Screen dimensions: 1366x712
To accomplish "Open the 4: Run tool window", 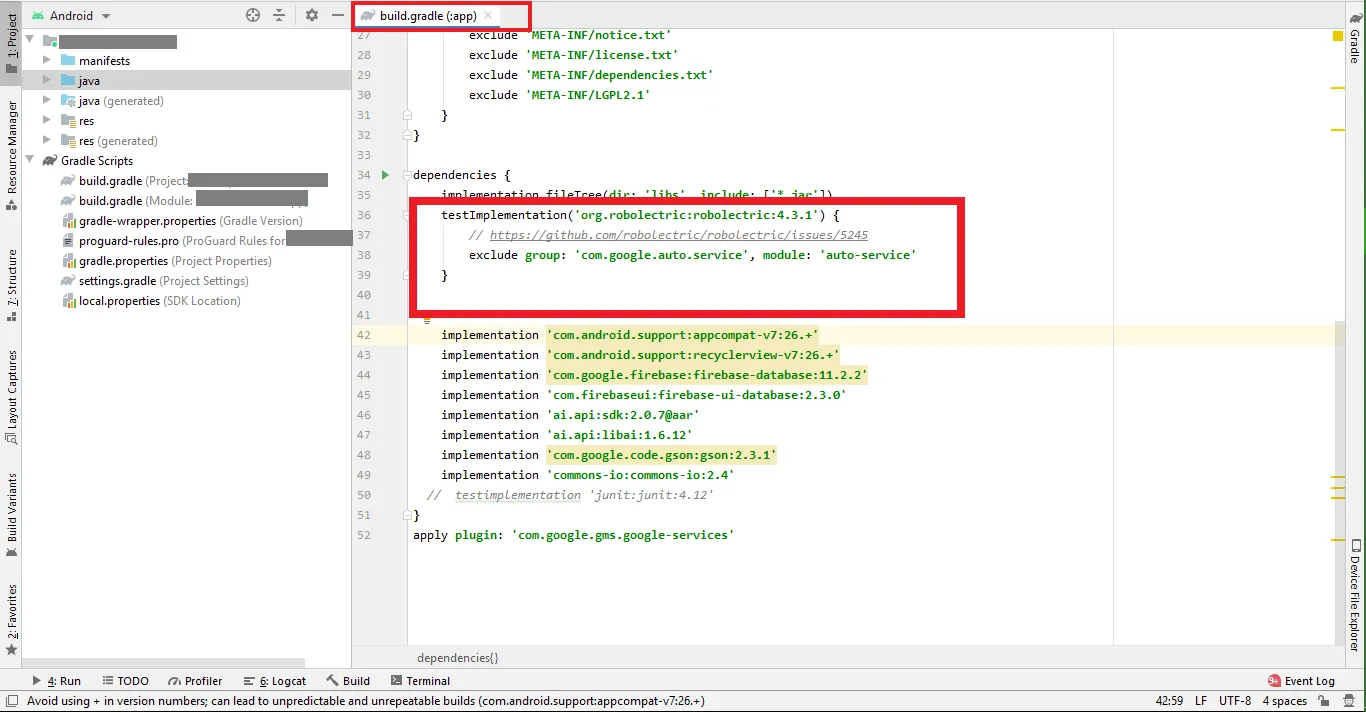I will [57, 681].
